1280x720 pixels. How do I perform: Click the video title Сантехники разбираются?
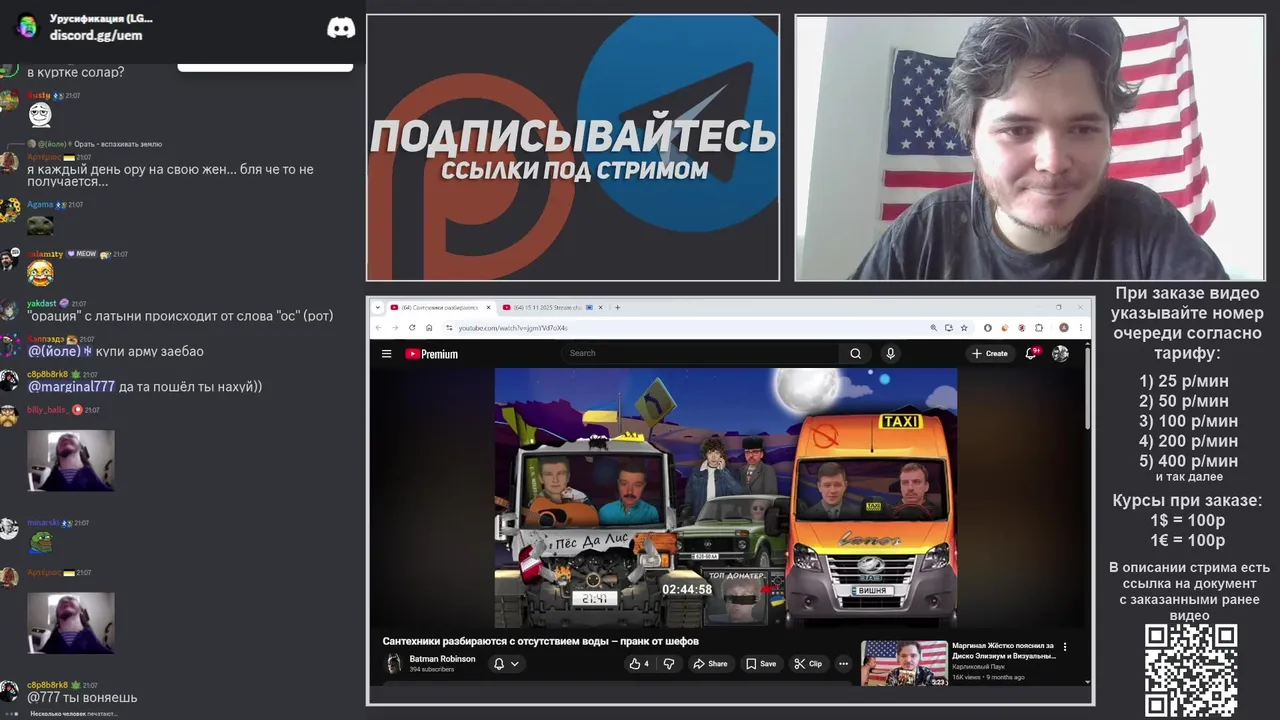(540, 641)
